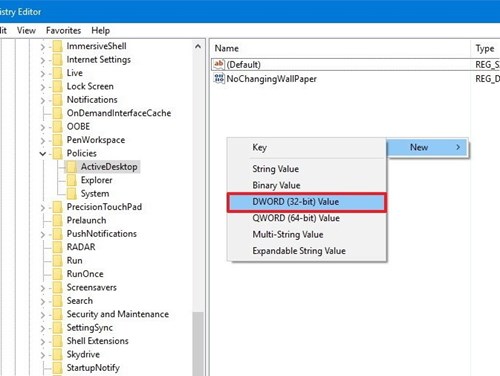Click the Prelaunch folder icon
The width and height of the screenshot is (500, 376).
(58, 220)
